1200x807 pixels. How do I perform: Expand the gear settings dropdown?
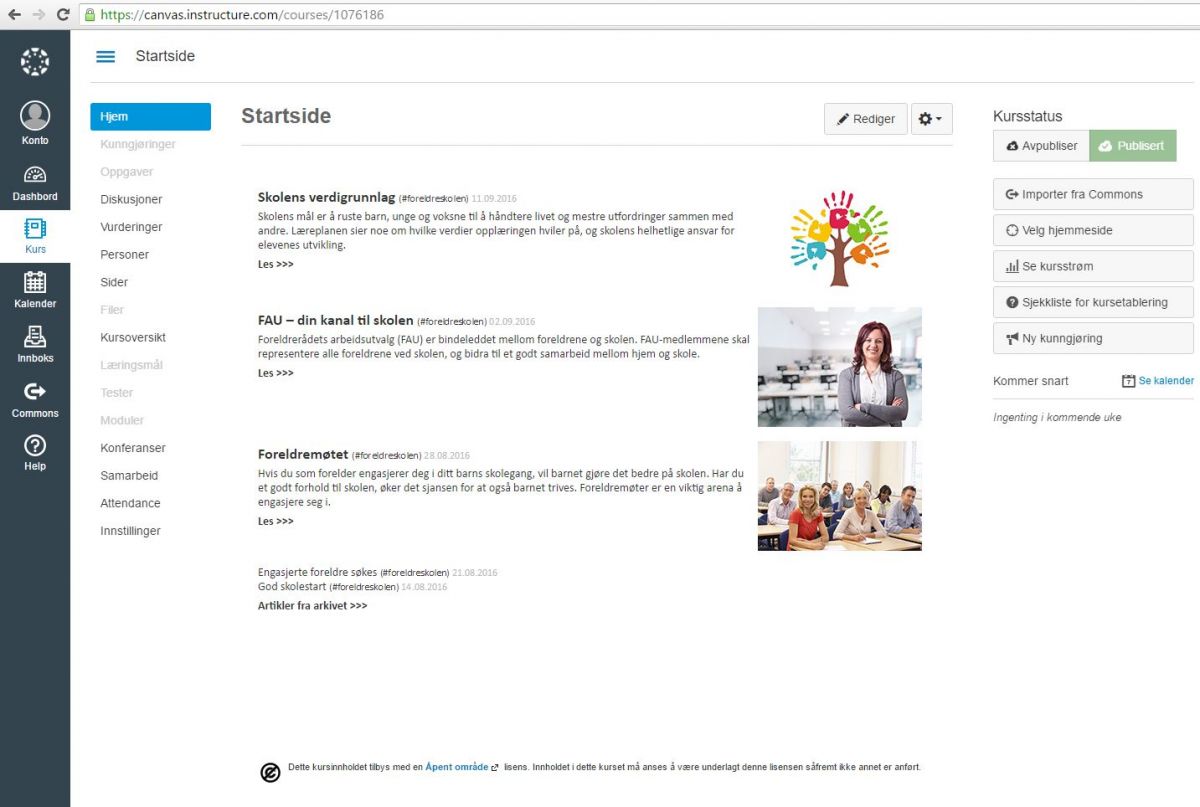(x=931, y=119)
